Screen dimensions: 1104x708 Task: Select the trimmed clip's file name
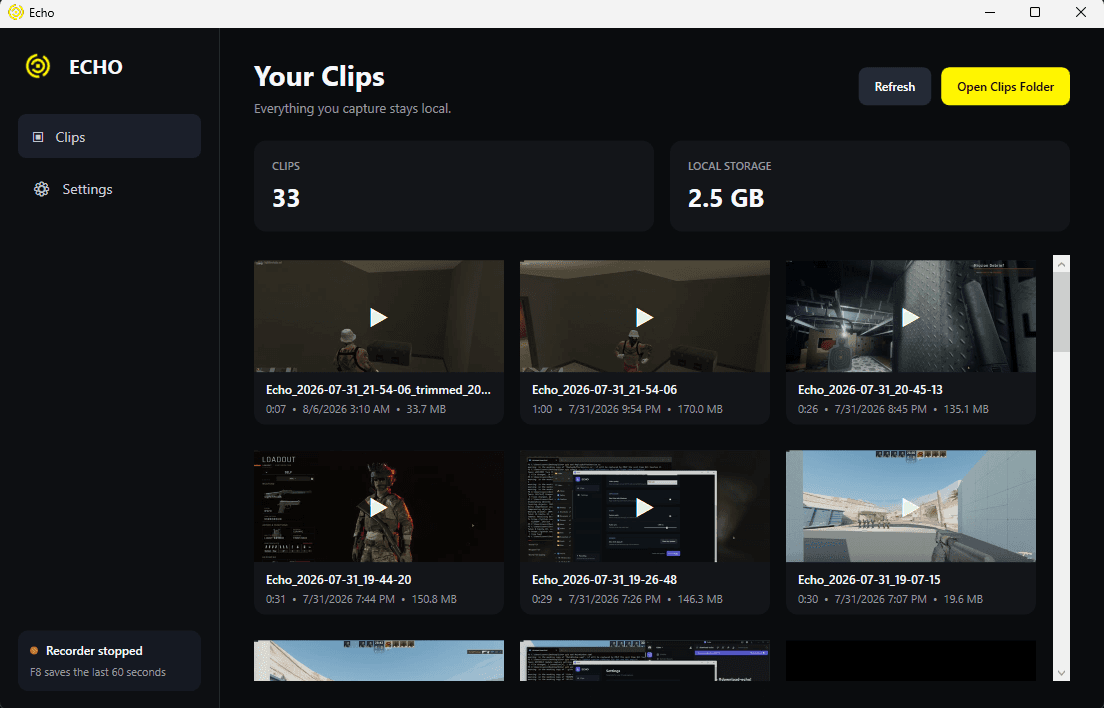coord(378,389)
